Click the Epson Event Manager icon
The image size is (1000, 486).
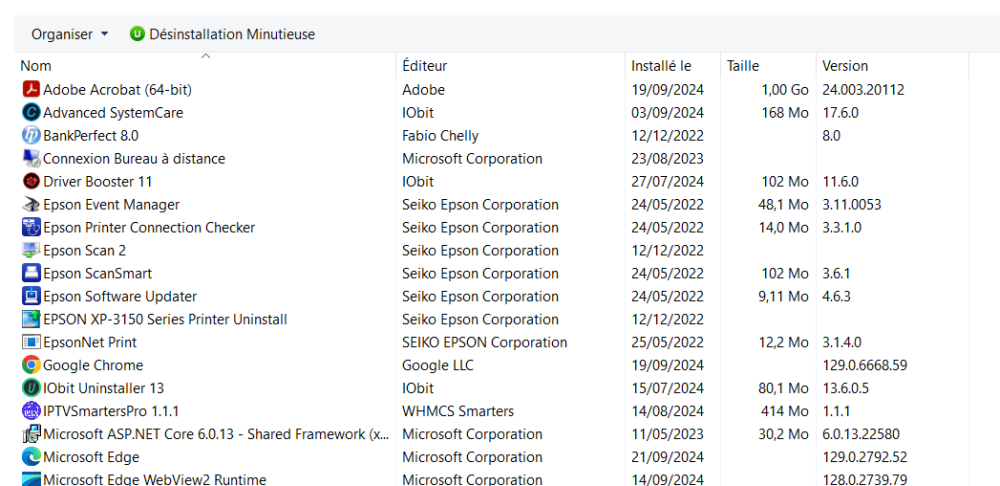(x=31, y=204)
